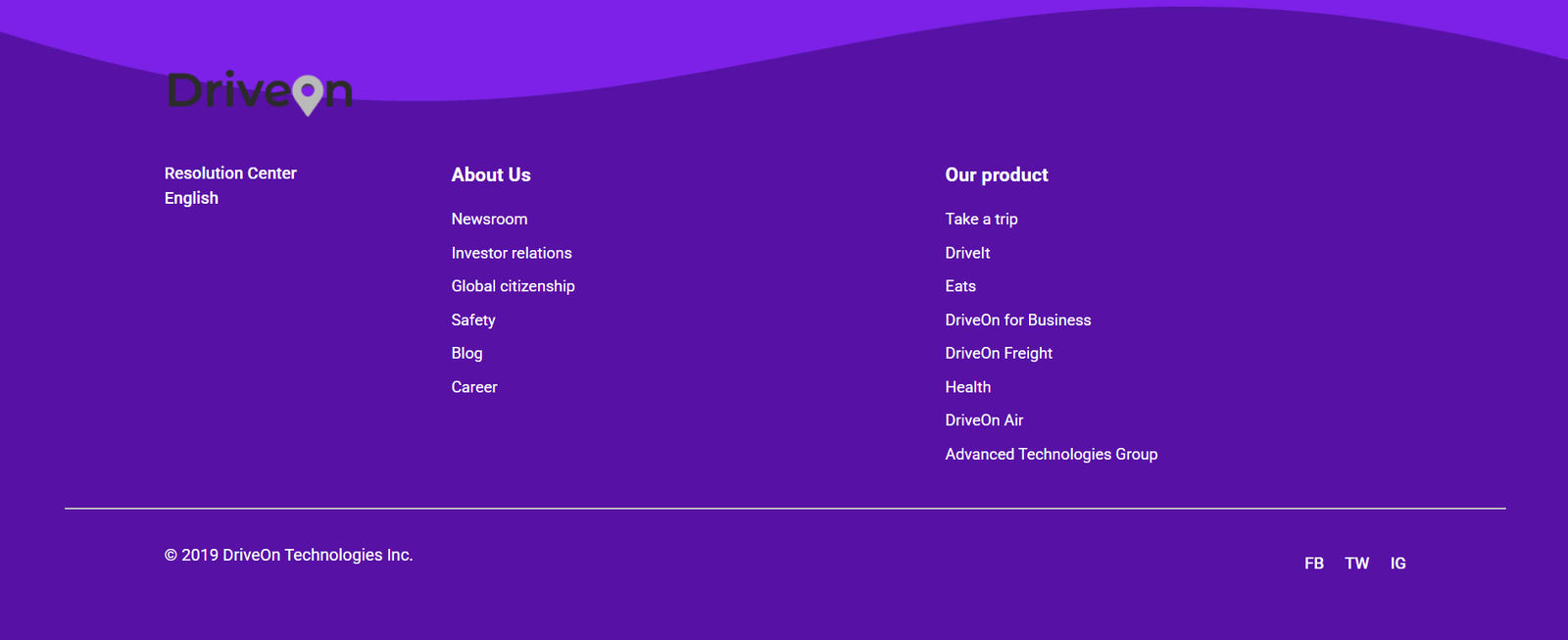Open the IG social link

click(x=1397, y=564)
